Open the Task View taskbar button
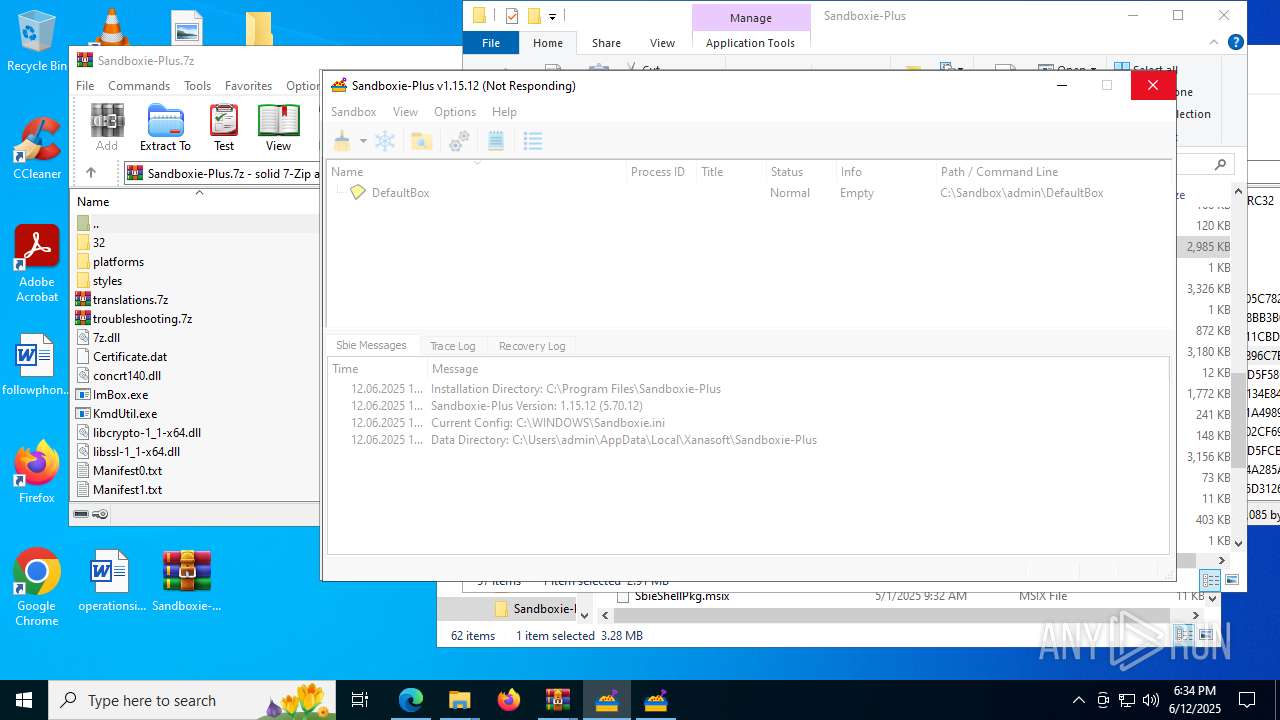Viewport: 1280px width, 720px height. coord(360,700)
